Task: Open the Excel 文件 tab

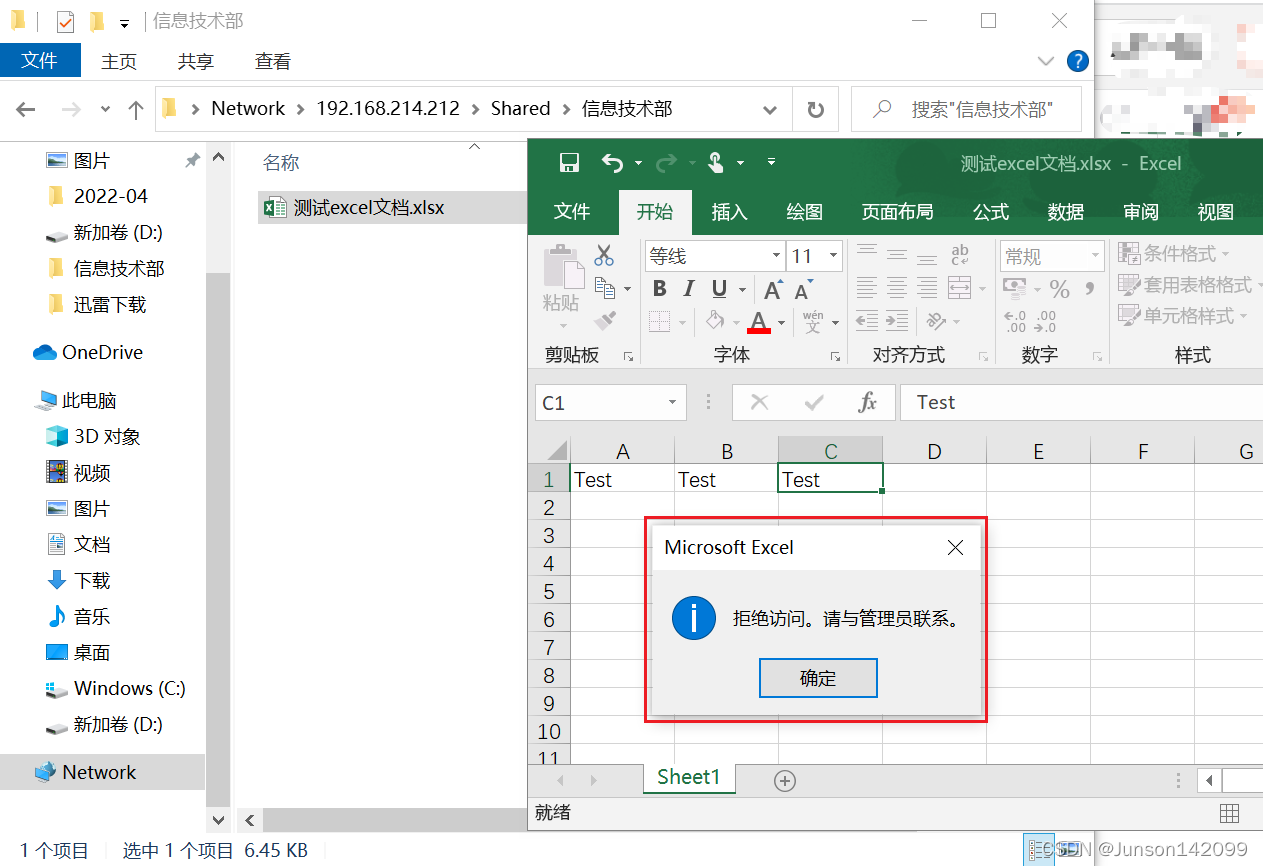Action: (572, 211)
